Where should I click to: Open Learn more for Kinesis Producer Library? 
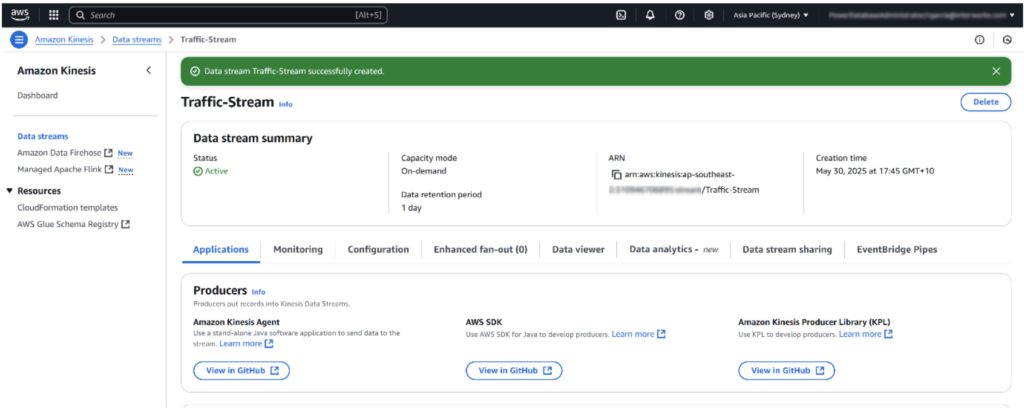(x=866, y=334)
